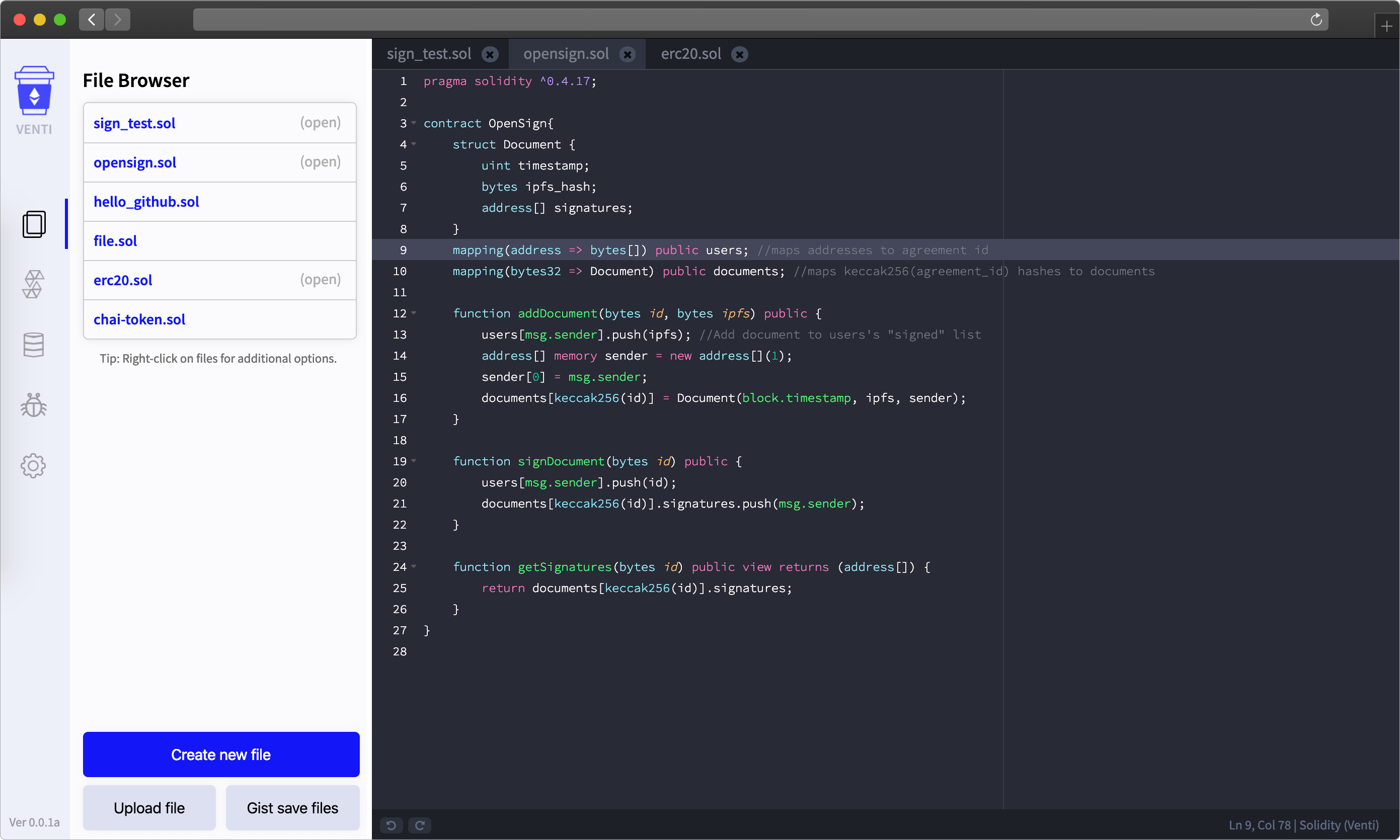1400x840 pixels.
Task: Click the 'Ver 0.0.1a' version label
Action: [x=34, y=822]
